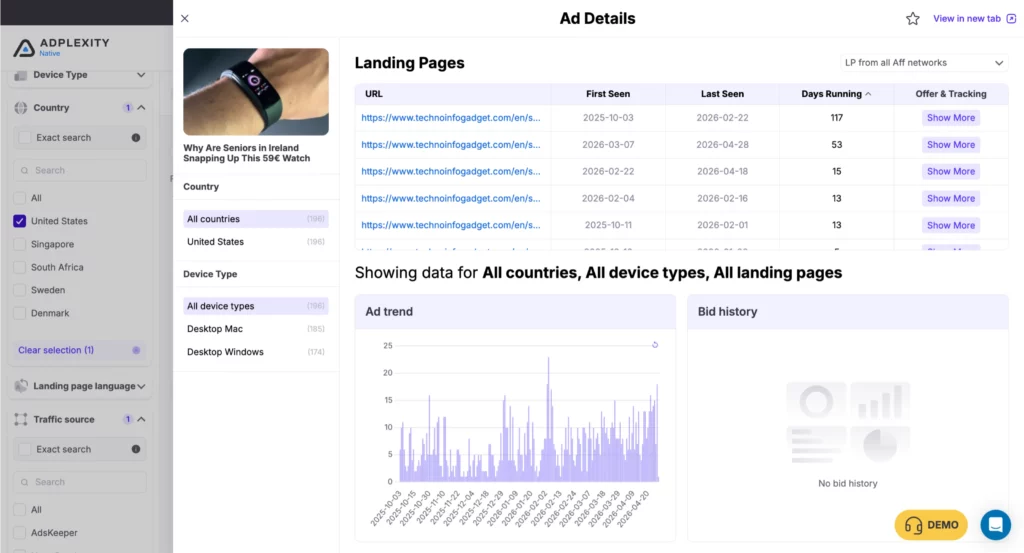Select All countries in Ad Details
The height and width of the screenshot is (553, 1024).
(x=255, y=219)
